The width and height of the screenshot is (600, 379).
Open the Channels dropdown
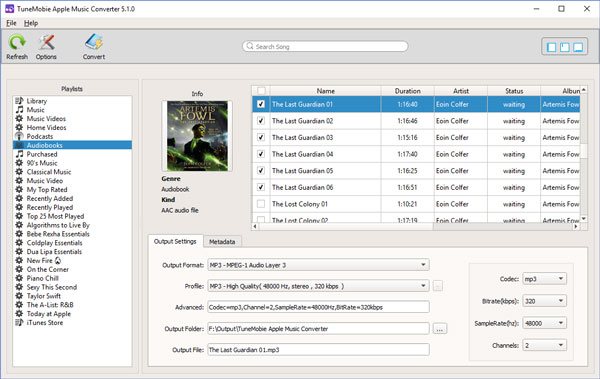tap(545, 345)
